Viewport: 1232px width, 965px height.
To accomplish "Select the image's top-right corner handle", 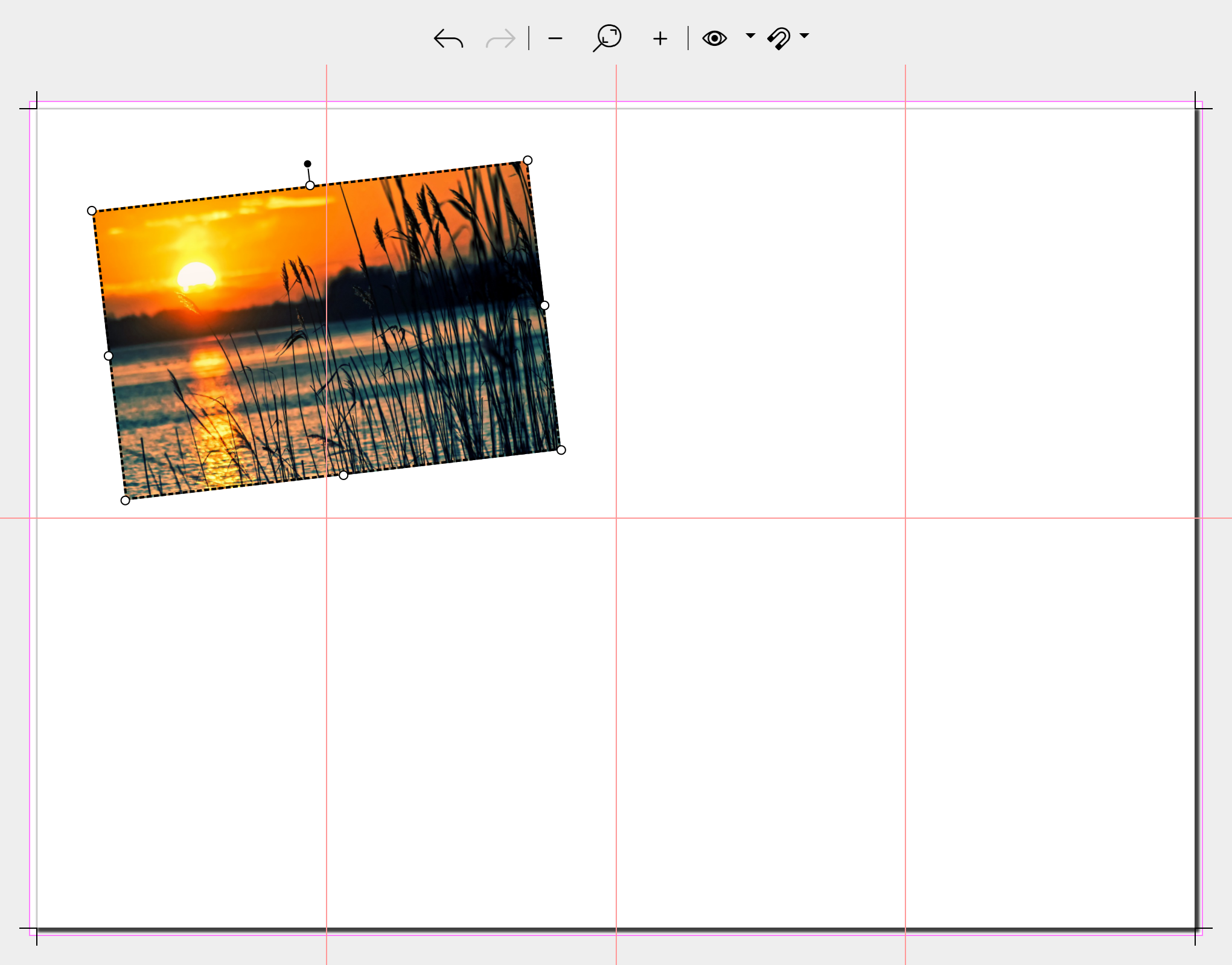I will pyautogui.click(x=528, y=160).
